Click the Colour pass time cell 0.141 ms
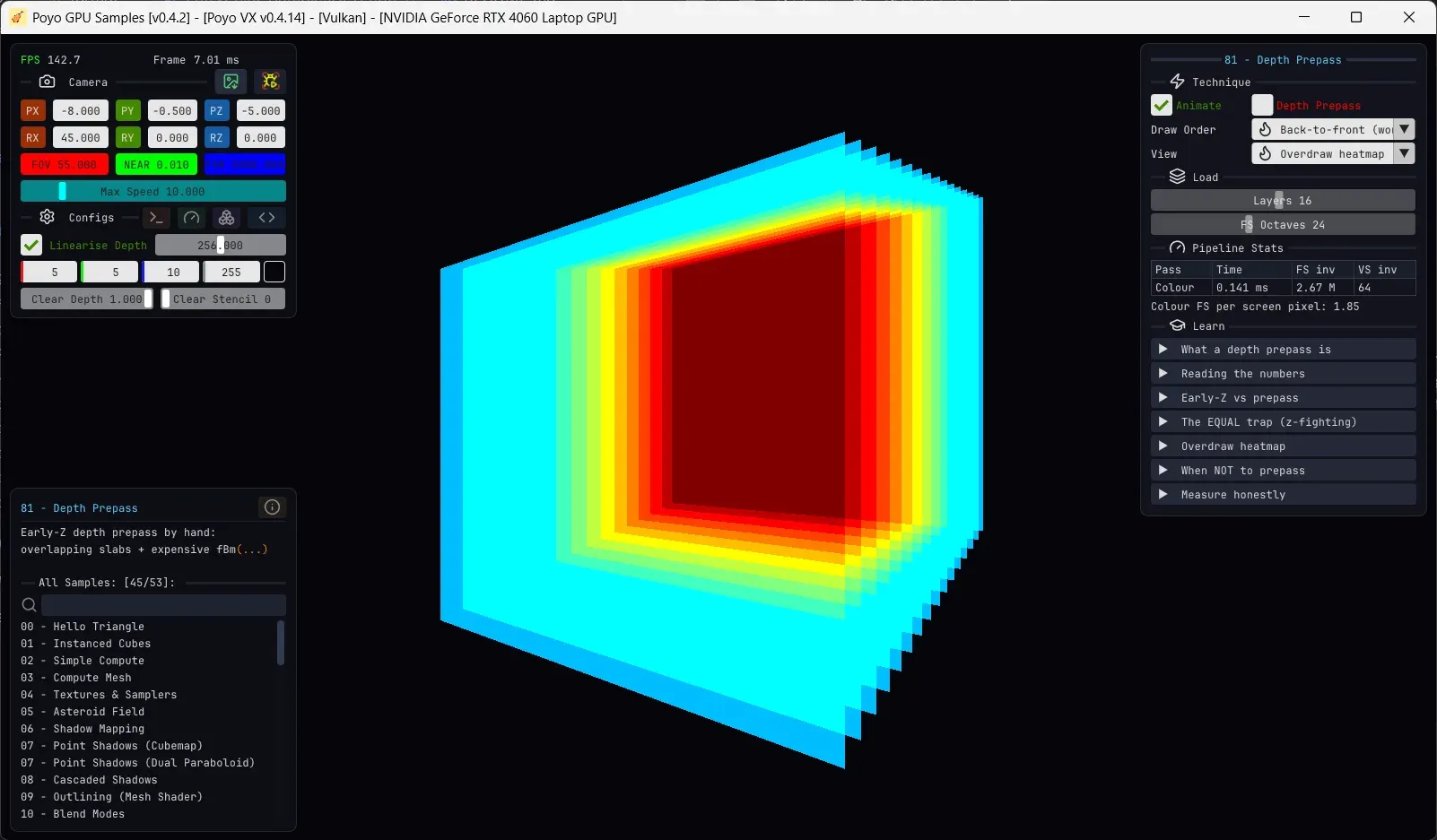 (1242, 288)
